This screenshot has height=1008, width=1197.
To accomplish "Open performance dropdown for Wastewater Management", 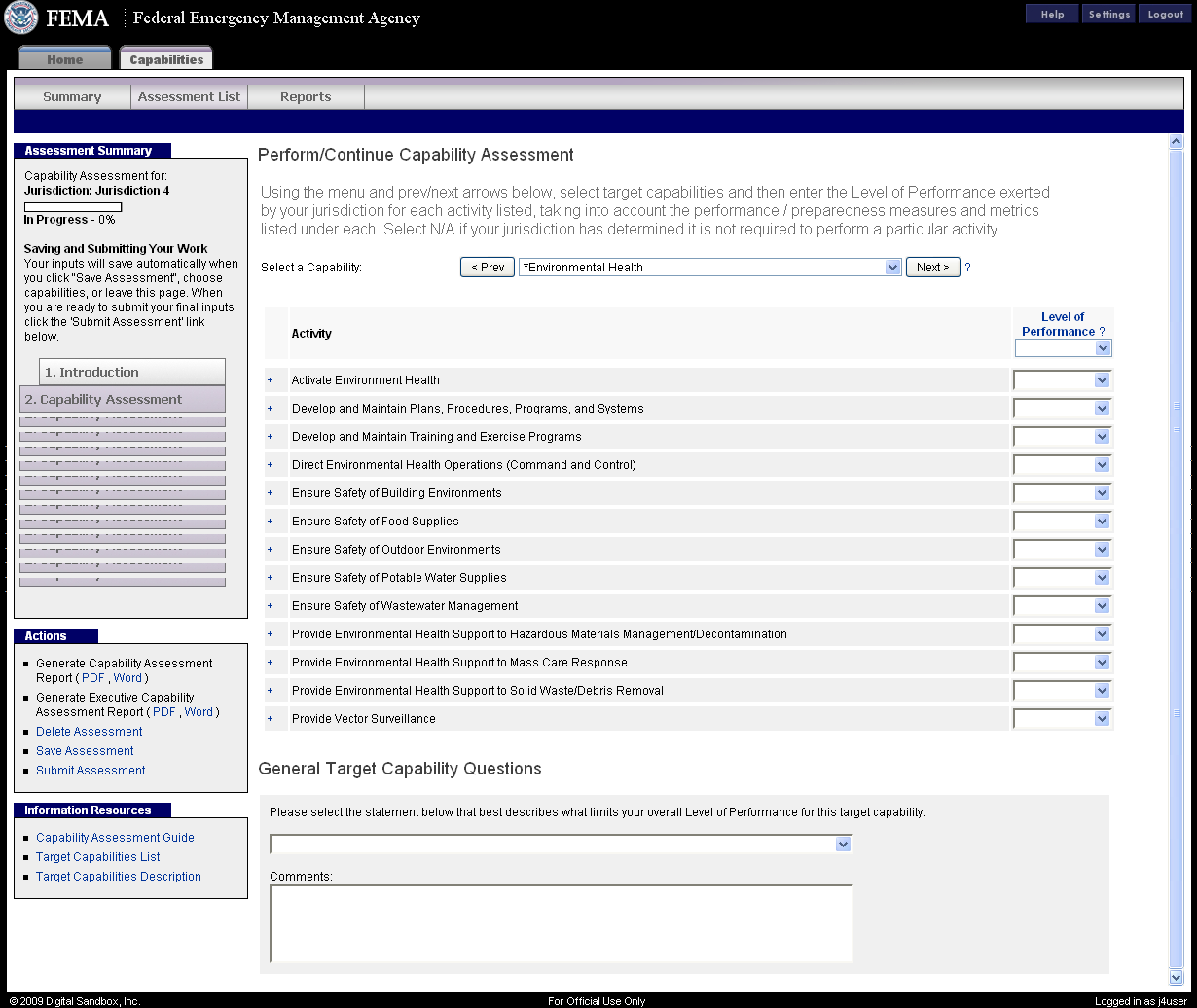I will coord(1062,606).
